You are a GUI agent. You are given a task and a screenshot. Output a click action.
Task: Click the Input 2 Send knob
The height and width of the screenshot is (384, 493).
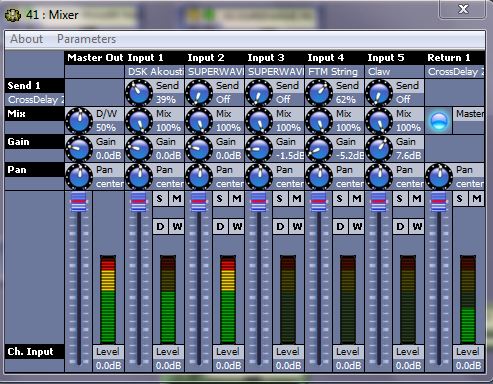point(199,93)
